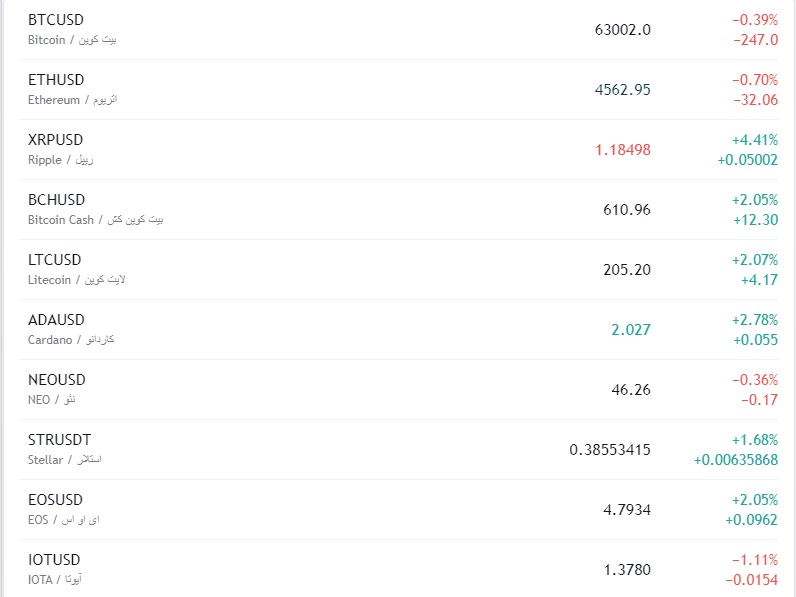Select the Stellar price 0.38553415
796x597 pixels.
[610, 450]
